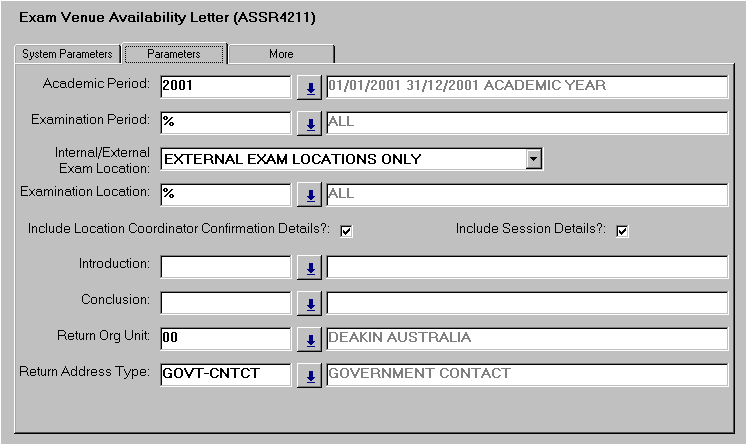Focus the Examination Period code field
This screenshot has width=746, height=444.
[224, 123]
